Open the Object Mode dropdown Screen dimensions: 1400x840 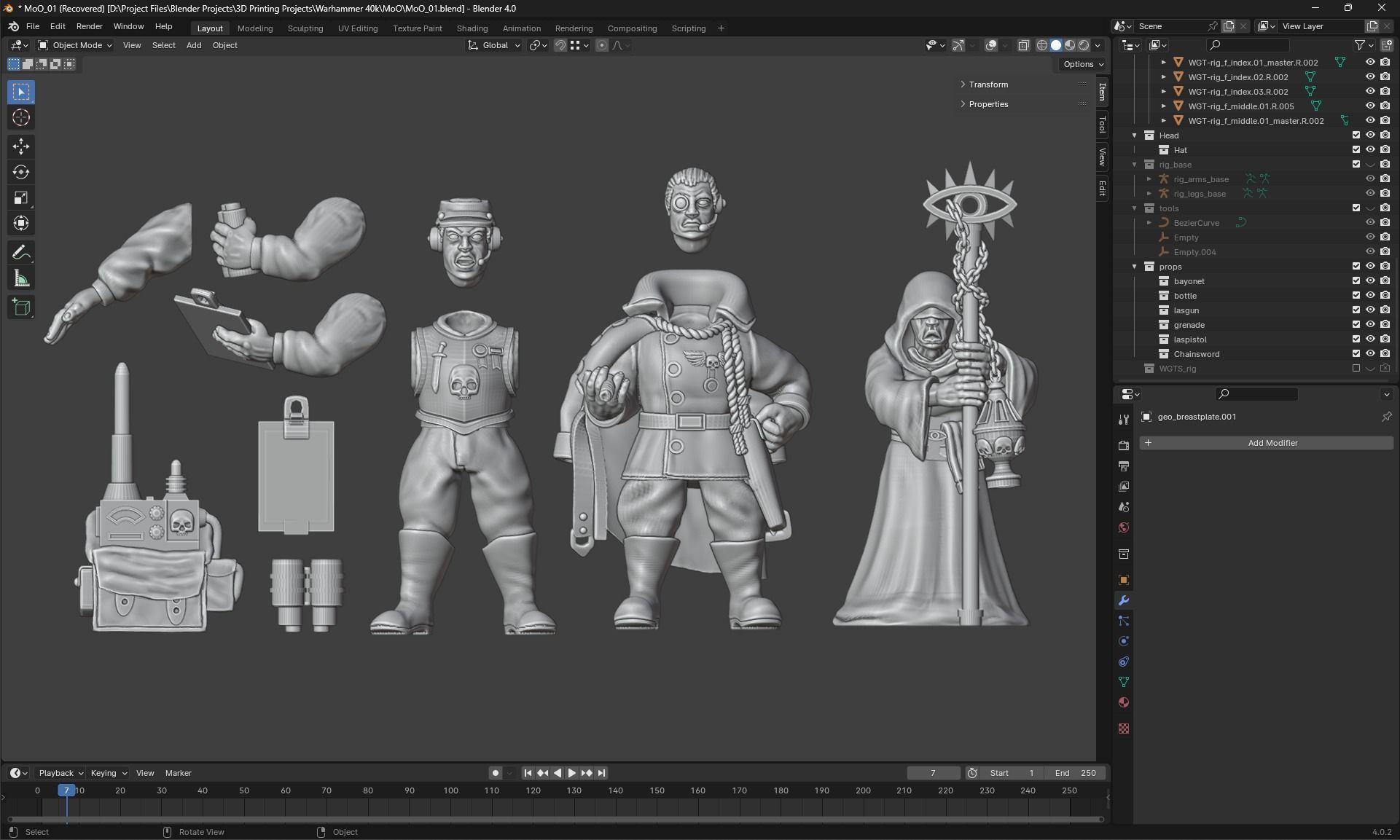tap(75, 45)
